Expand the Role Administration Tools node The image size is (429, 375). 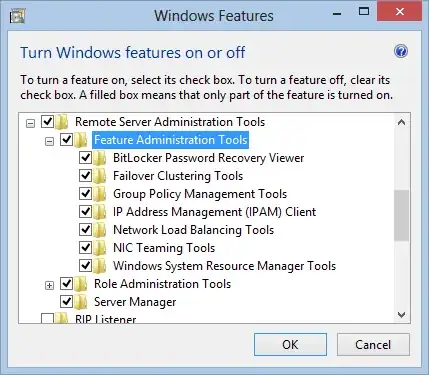[x=49, y=285]
